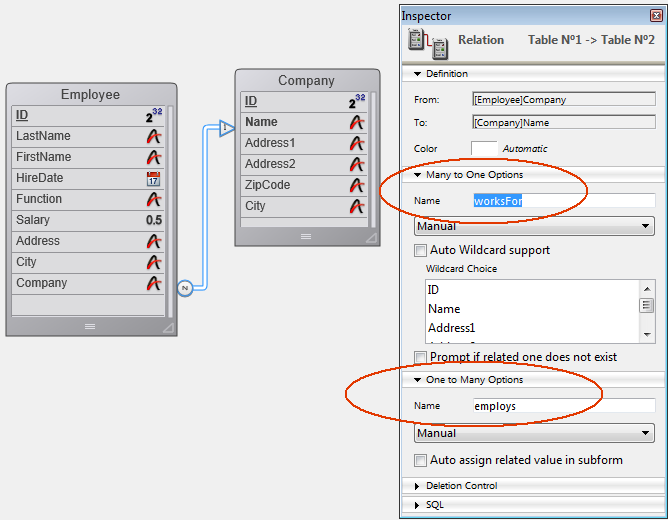Click the real number icon beside Salary

tap(153, 220)
